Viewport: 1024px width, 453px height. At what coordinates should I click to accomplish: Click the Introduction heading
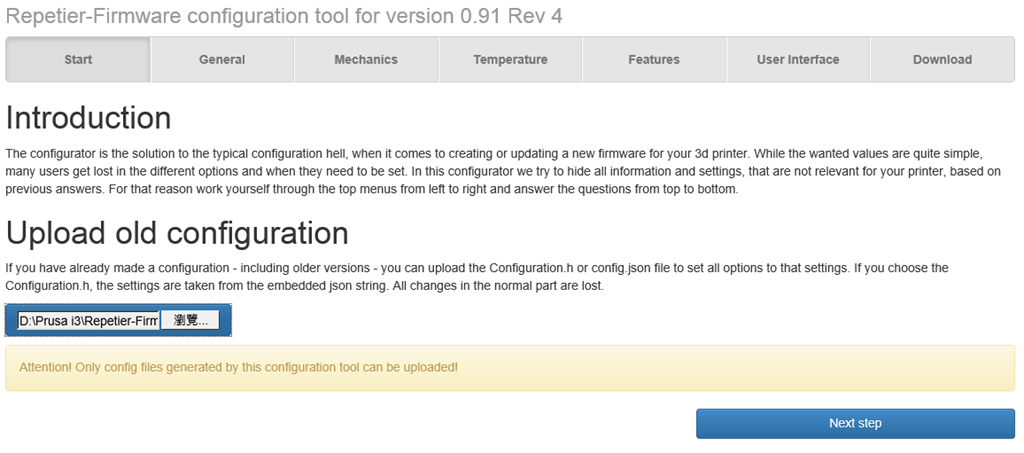[88, 118]
